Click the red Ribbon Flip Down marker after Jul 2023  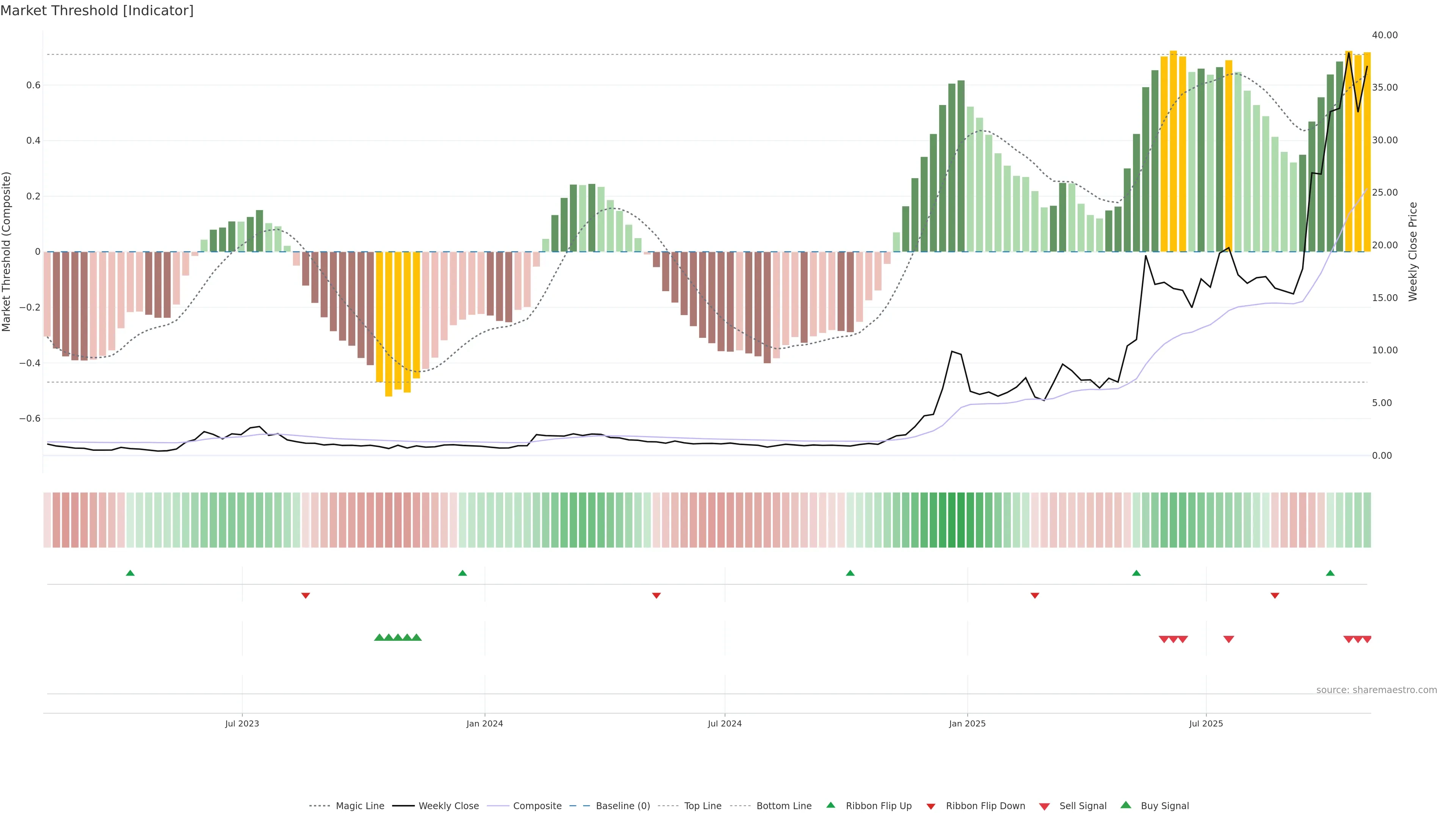[x=305, y=595]
